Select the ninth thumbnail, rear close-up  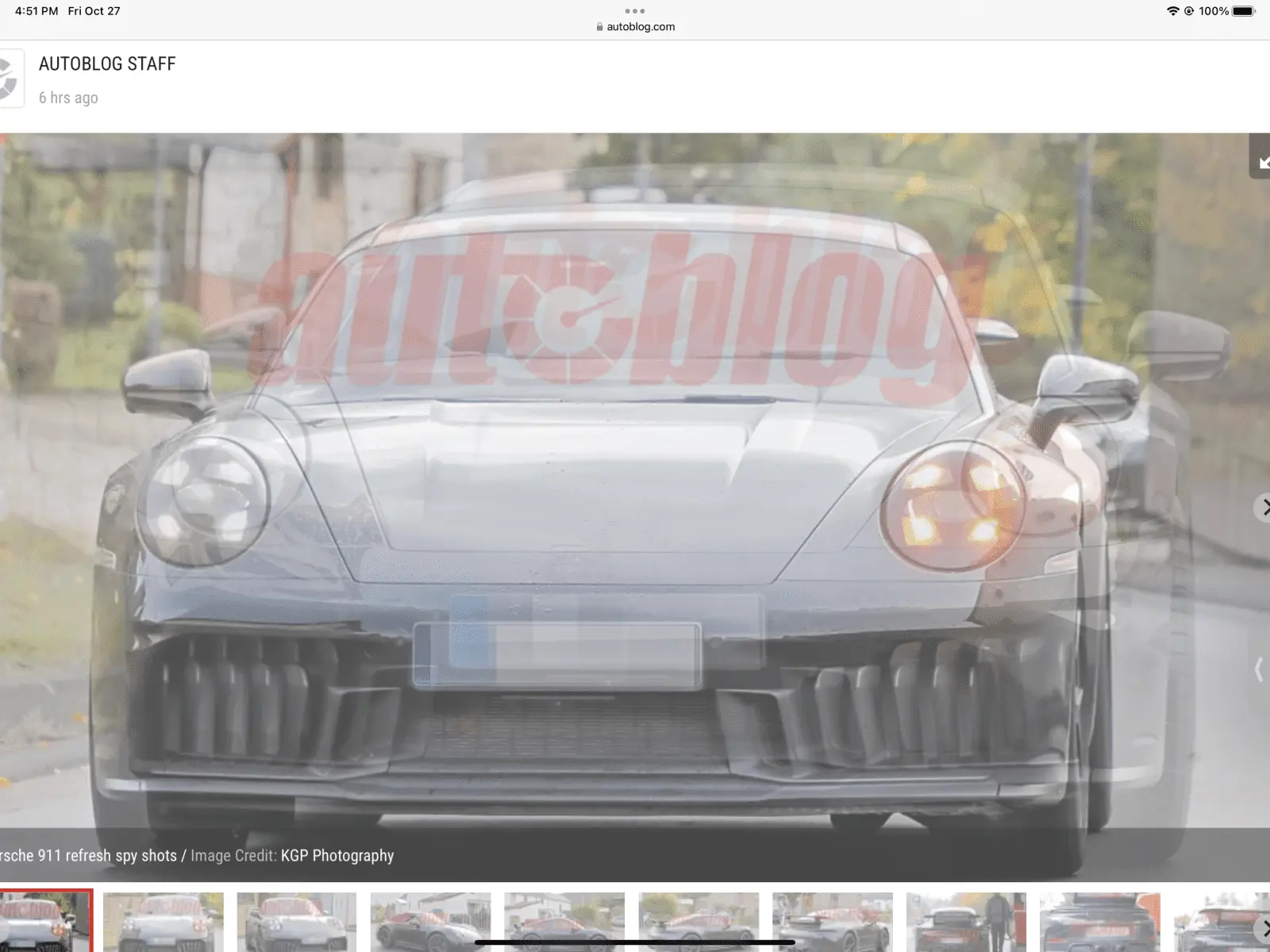[x=1100, y=923]
